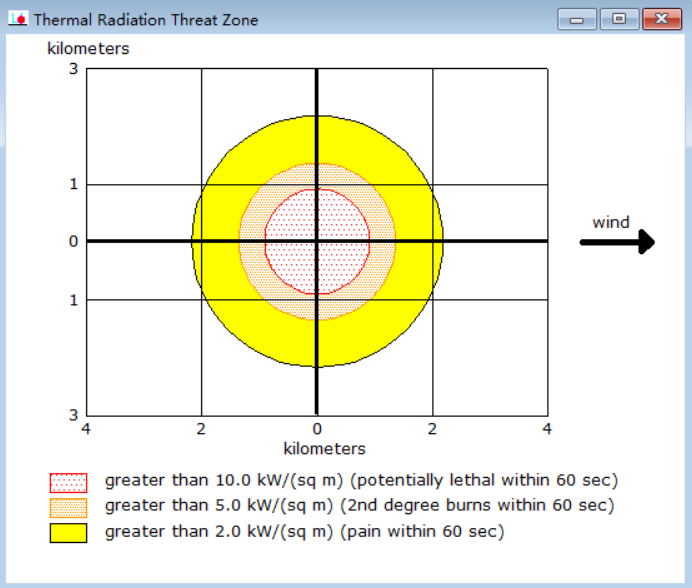Image resolution: width=692 pixels, height=588 pixels.
Task: Click the wind direction arrow
Action: click(x=617, y=242)
